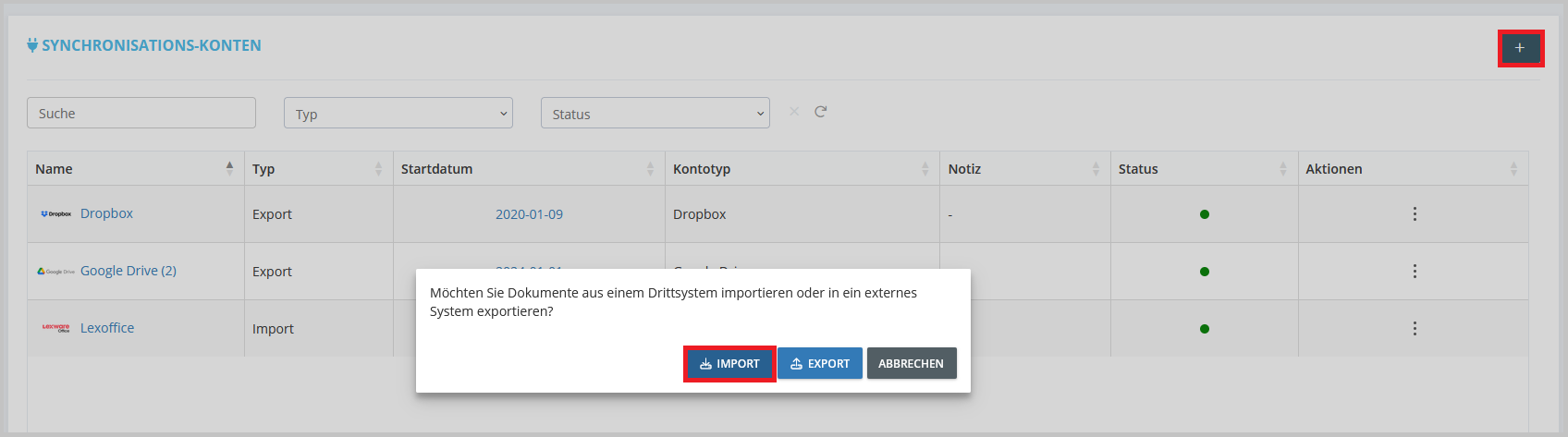Open actions menu for Dropbox row
Image resolution: width=1568 pixels, height=437 pixels.
1414,213
